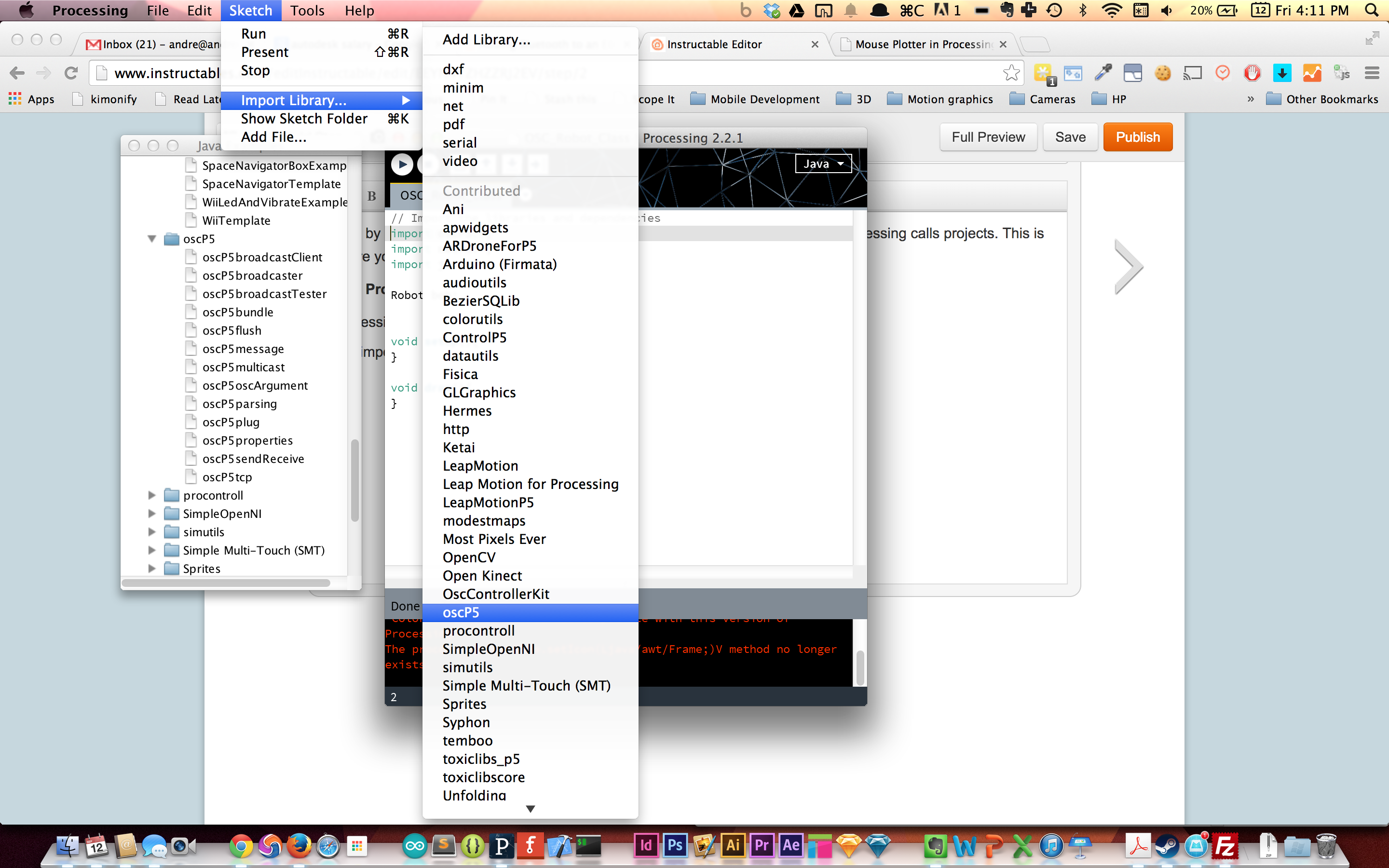Screen dimensions: 1389x868
Task: Open Firefox from the Dock
Action: pos(299,846)
